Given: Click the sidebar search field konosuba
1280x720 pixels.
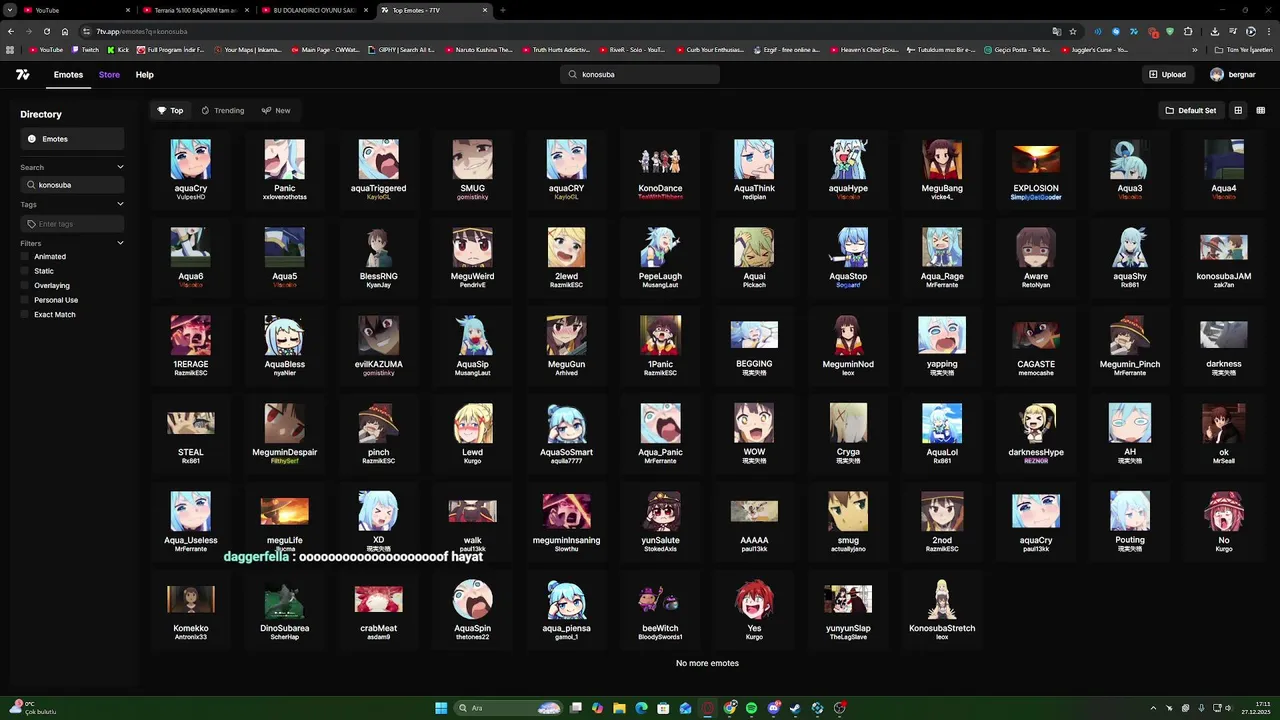Looking at the screenshot, I should (72, 185).
